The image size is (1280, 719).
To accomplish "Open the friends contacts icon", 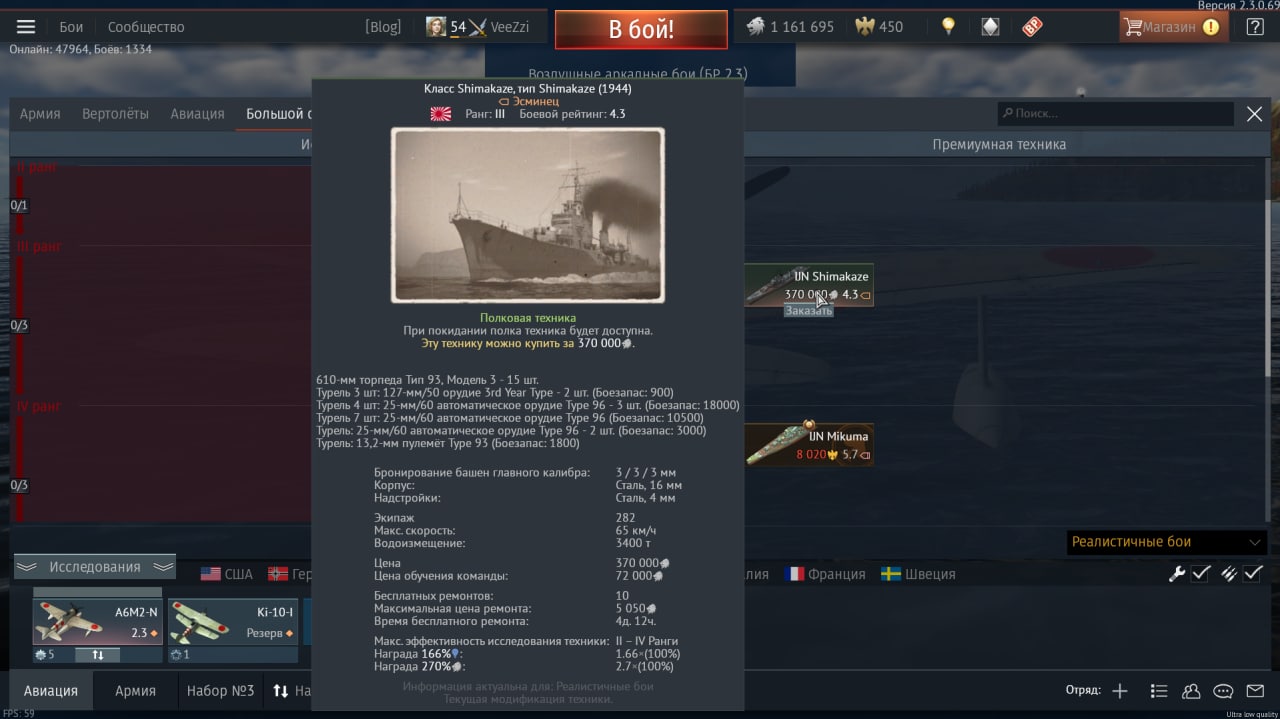I will click(x=1191, y=691).
